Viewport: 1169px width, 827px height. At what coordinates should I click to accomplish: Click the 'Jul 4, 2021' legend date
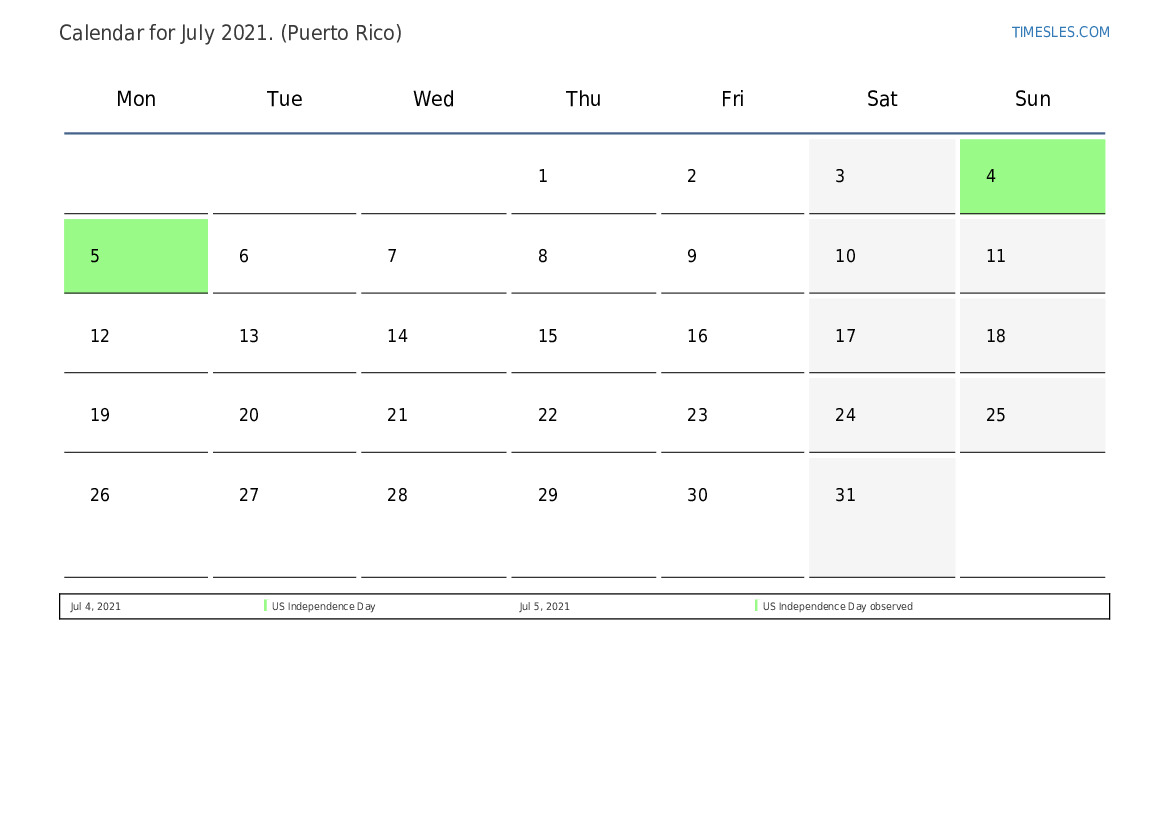95,606
